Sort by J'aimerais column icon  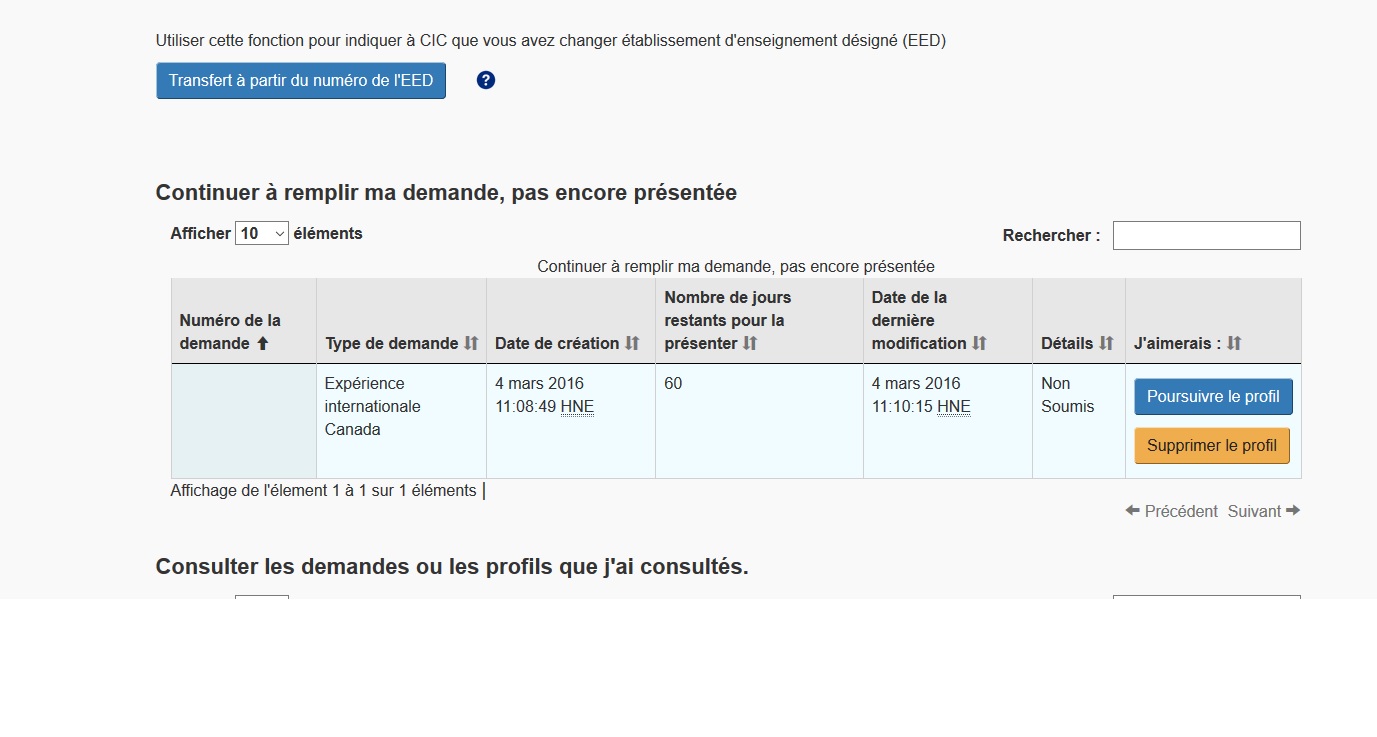(1234, 344)
